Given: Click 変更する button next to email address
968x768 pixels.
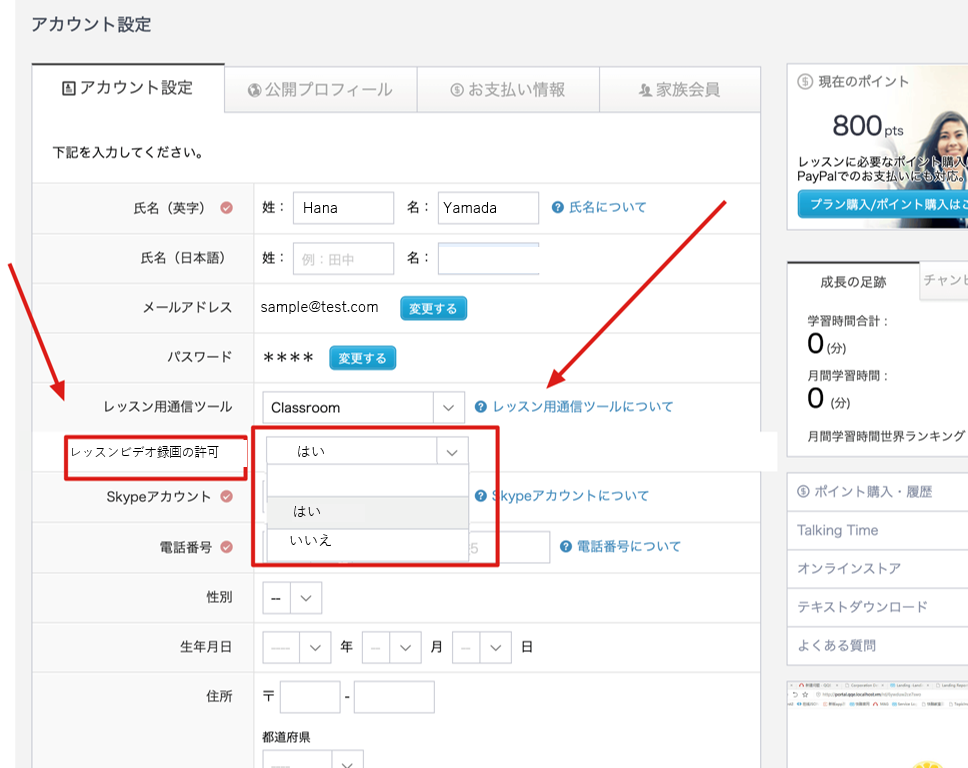Looking at the screenshot, I should click(x=433, y=309).
